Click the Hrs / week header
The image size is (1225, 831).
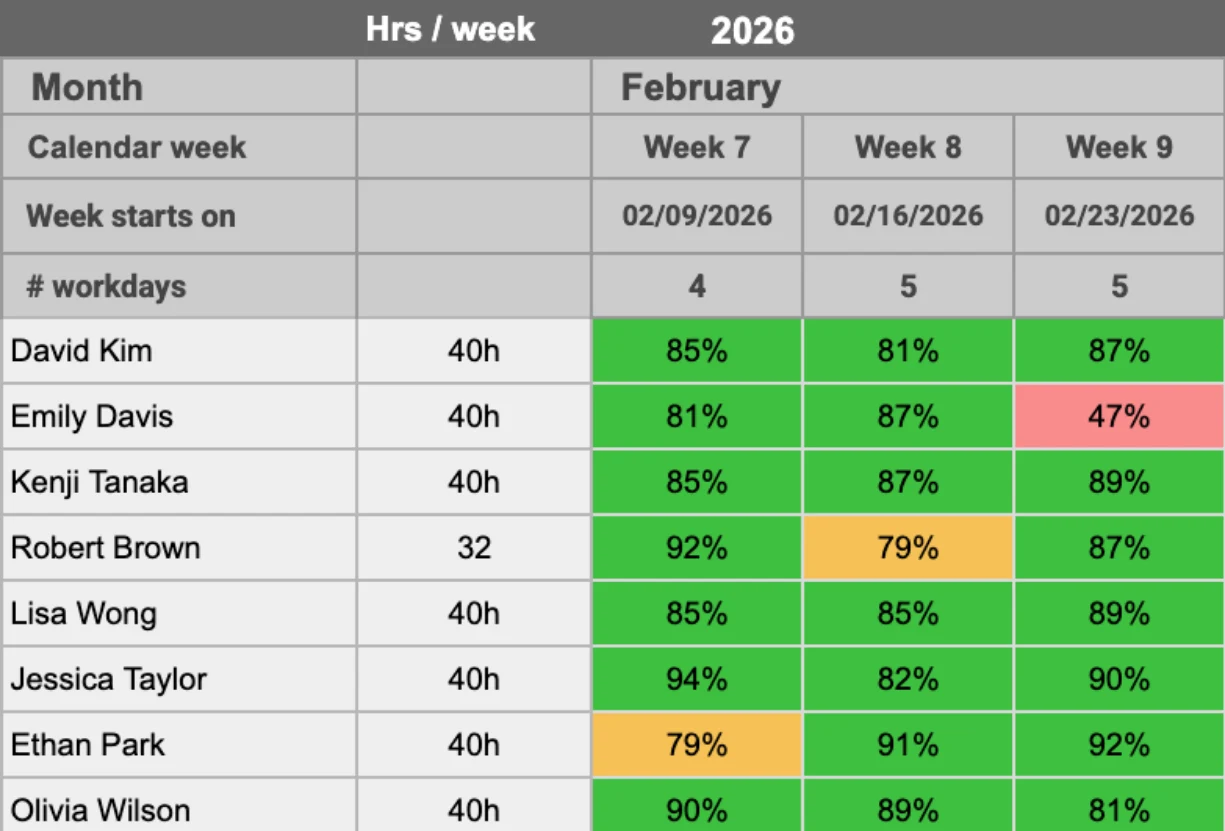(451, 29)
